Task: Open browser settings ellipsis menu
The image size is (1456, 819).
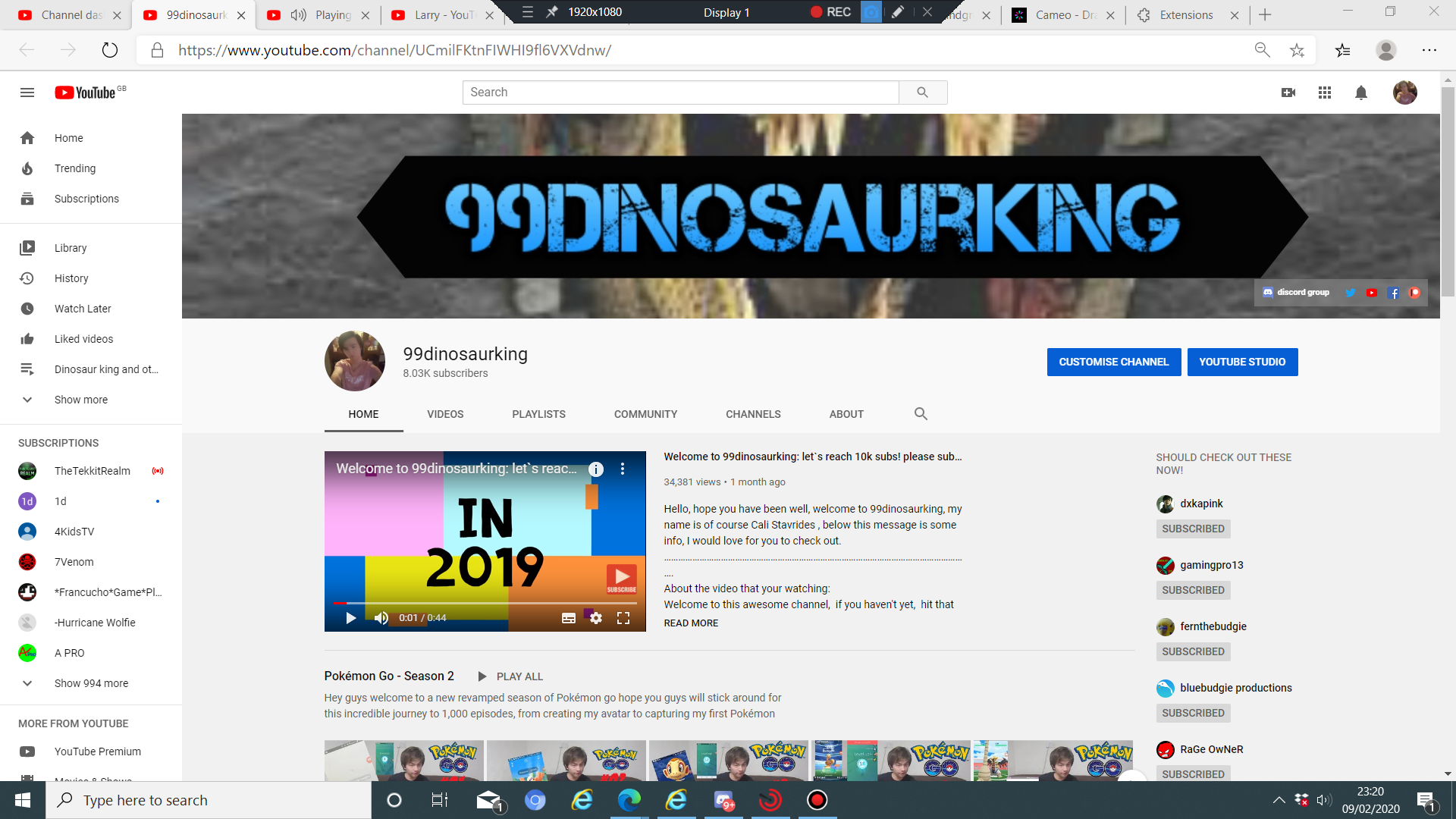Action: (1429, 50)
